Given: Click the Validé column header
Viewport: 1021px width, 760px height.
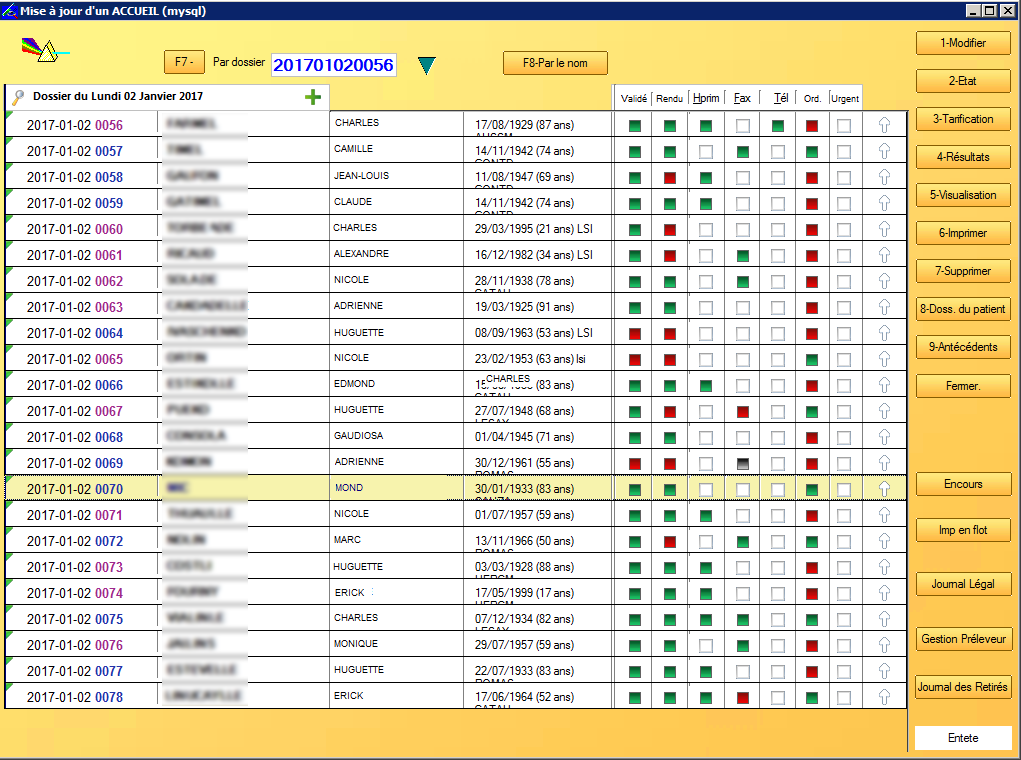Looking at the screenshot, I should (633, 98).
